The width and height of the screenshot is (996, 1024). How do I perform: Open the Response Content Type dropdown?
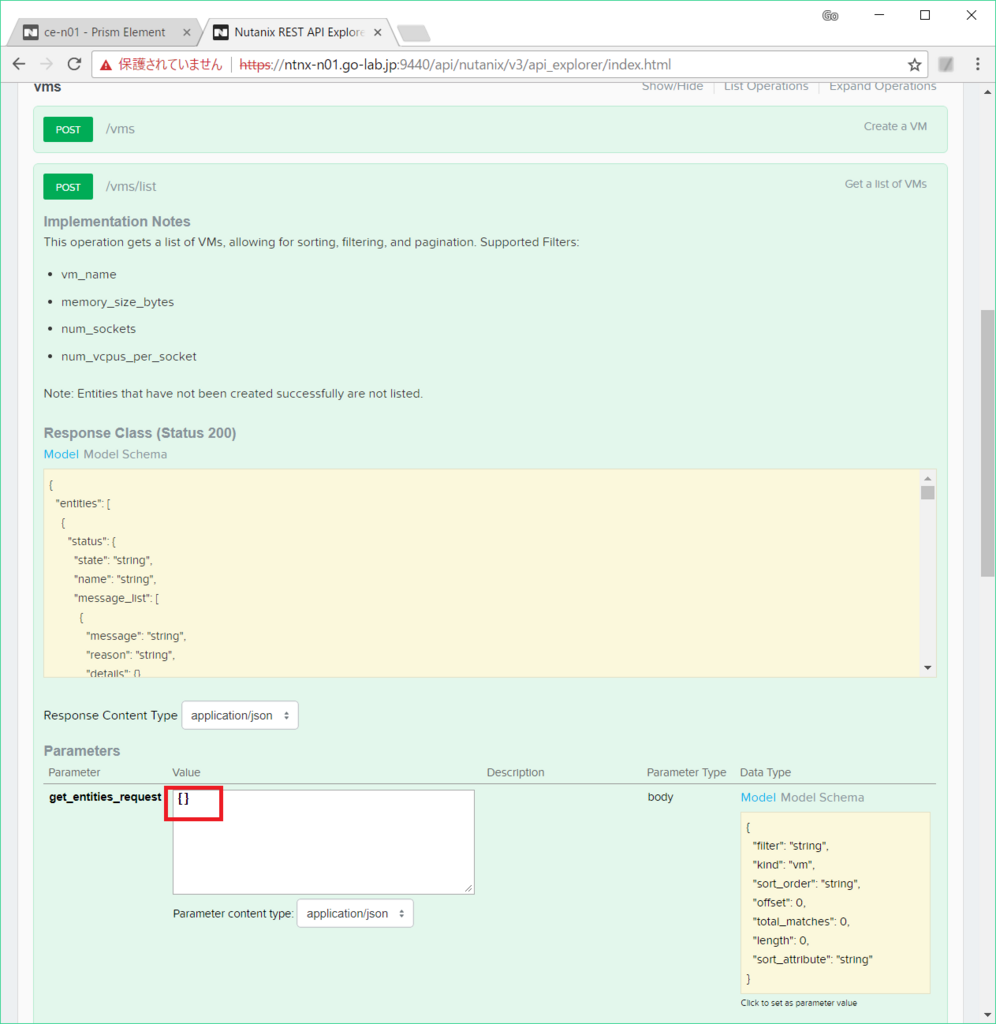pyautogui.click(x=239, y=715)
